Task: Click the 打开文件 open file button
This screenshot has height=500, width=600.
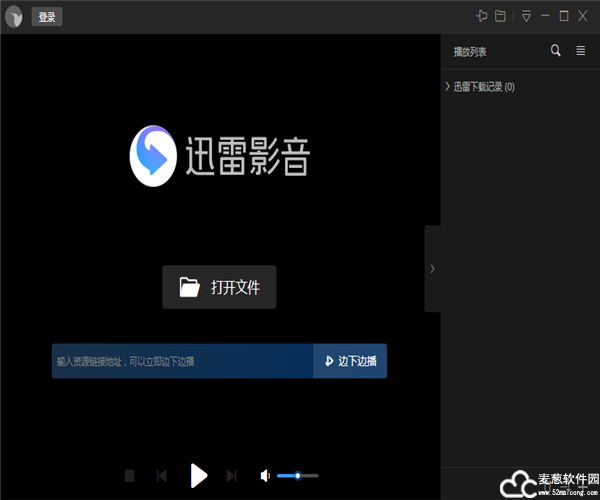Action: (219, 287)
